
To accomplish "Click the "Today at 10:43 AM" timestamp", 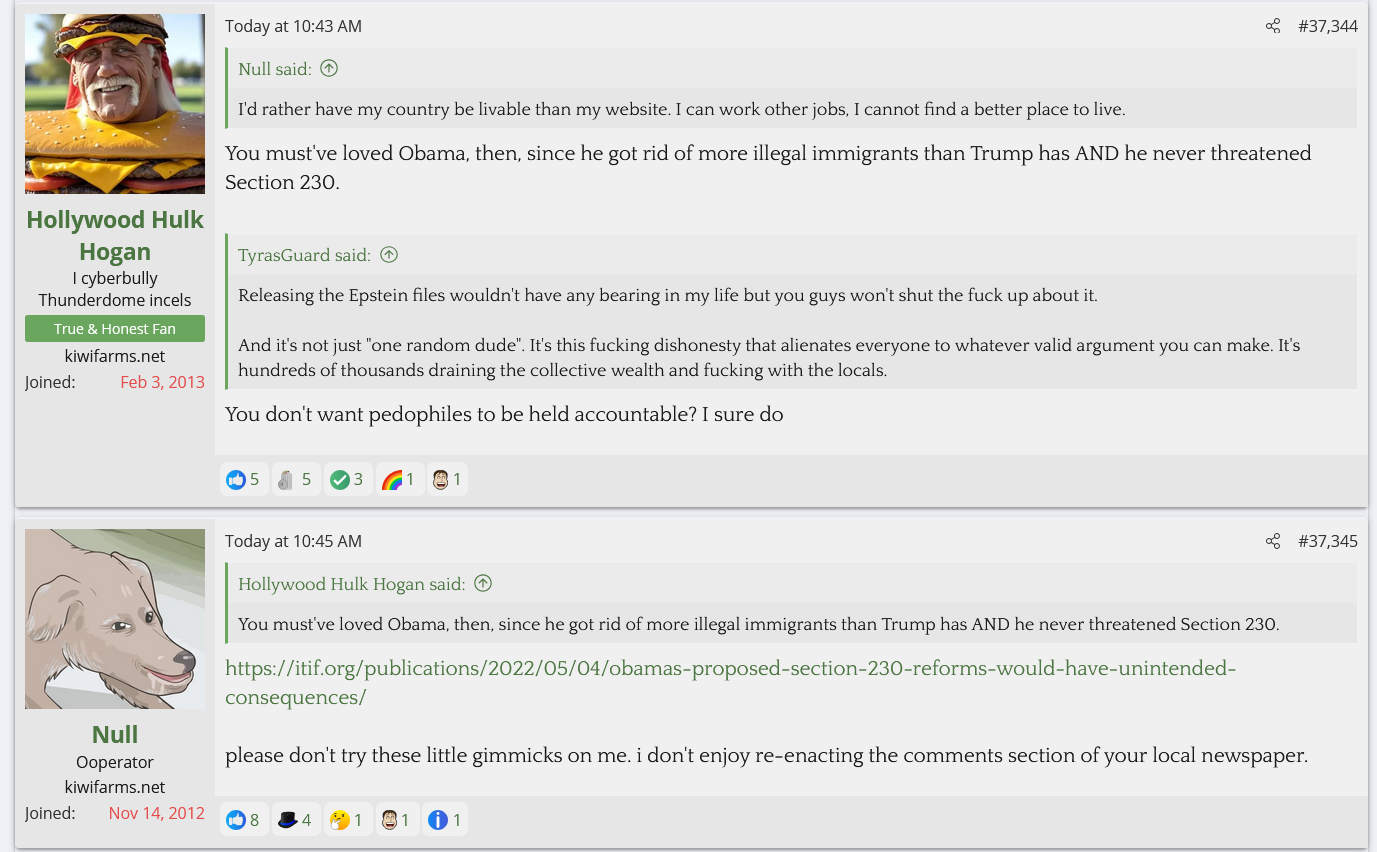I will pyautogui.click(x=293, y=27).
